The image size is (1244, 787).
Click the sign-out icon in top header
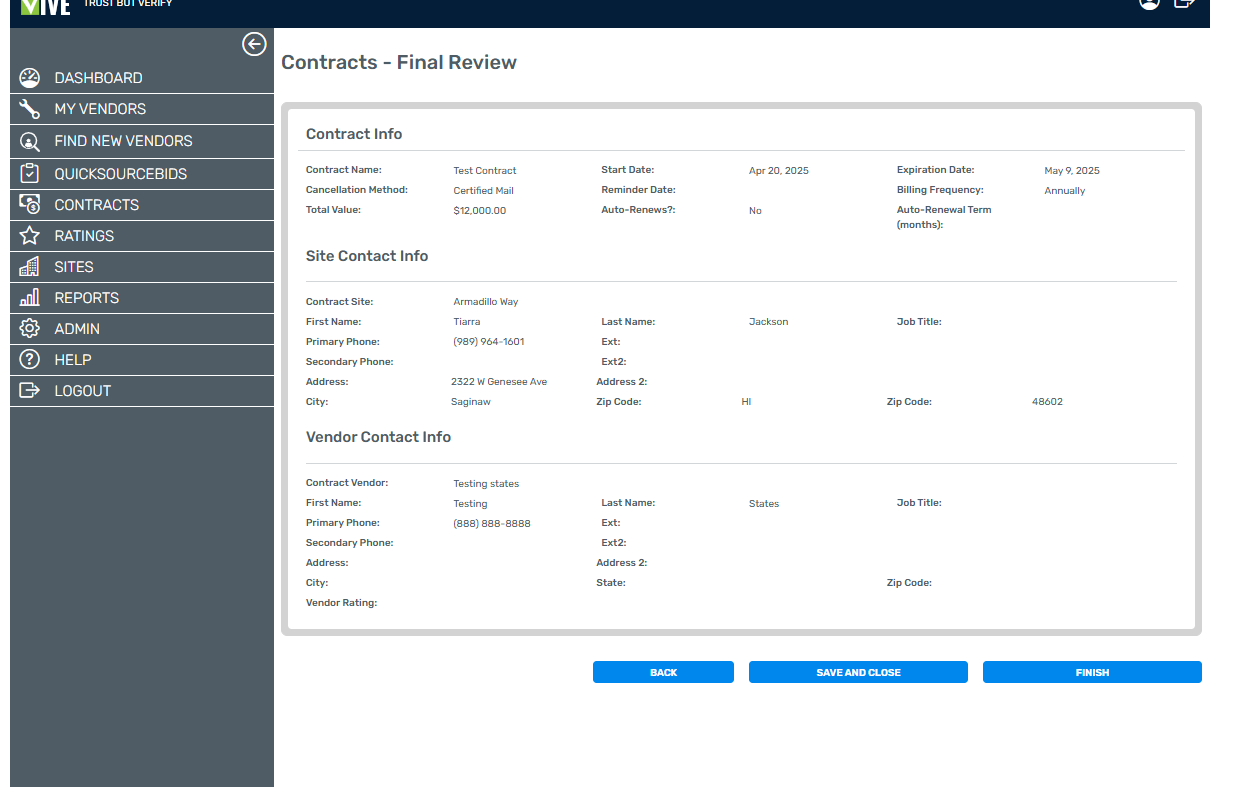pyautogui.click(x=1185, y=3)
